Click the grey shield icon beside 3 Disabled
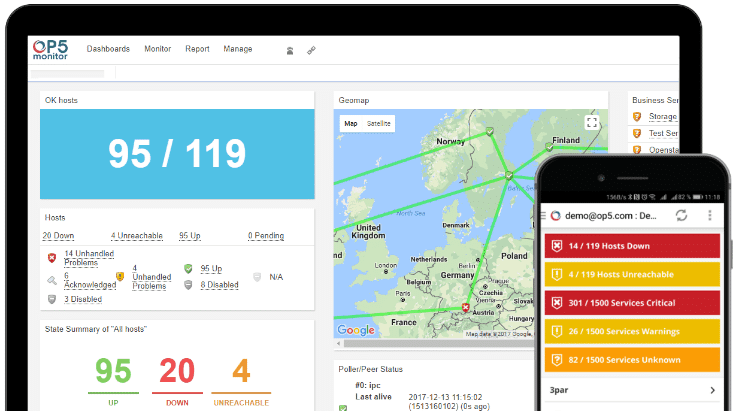This screenshot has height=411, width=737. point(52,299)
